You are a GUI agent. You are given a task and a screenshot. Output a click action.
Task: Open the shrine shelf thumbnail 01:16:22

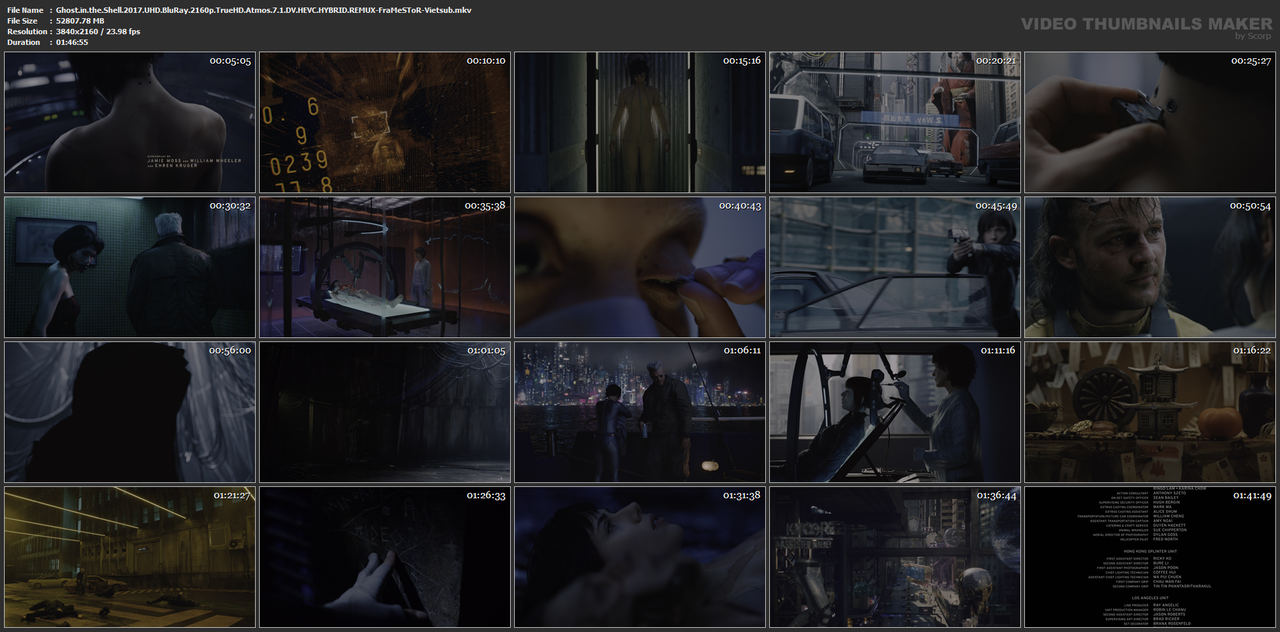pos(1150,412)
